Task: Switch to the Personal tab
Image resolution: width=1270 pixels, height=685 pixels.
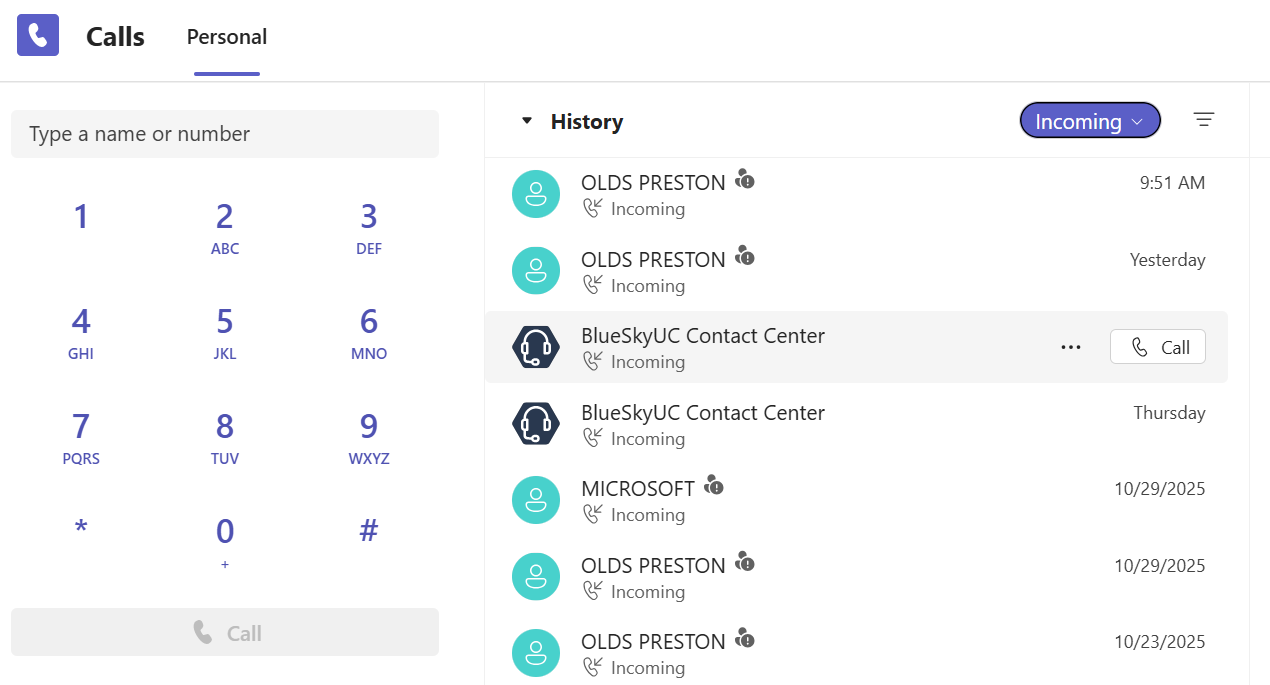Action: [227, 37]
